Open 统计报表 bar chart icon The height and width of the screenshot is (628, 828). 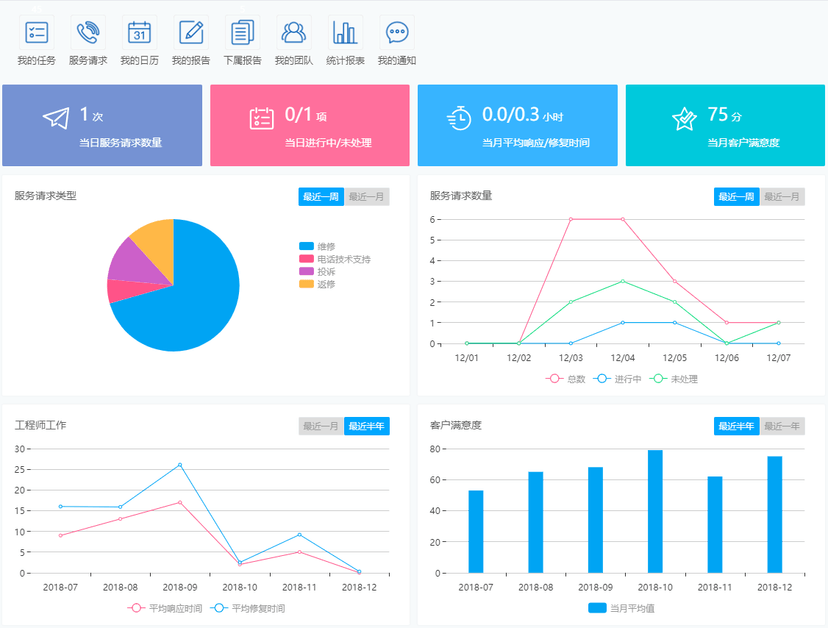click(x=345, y=32)
